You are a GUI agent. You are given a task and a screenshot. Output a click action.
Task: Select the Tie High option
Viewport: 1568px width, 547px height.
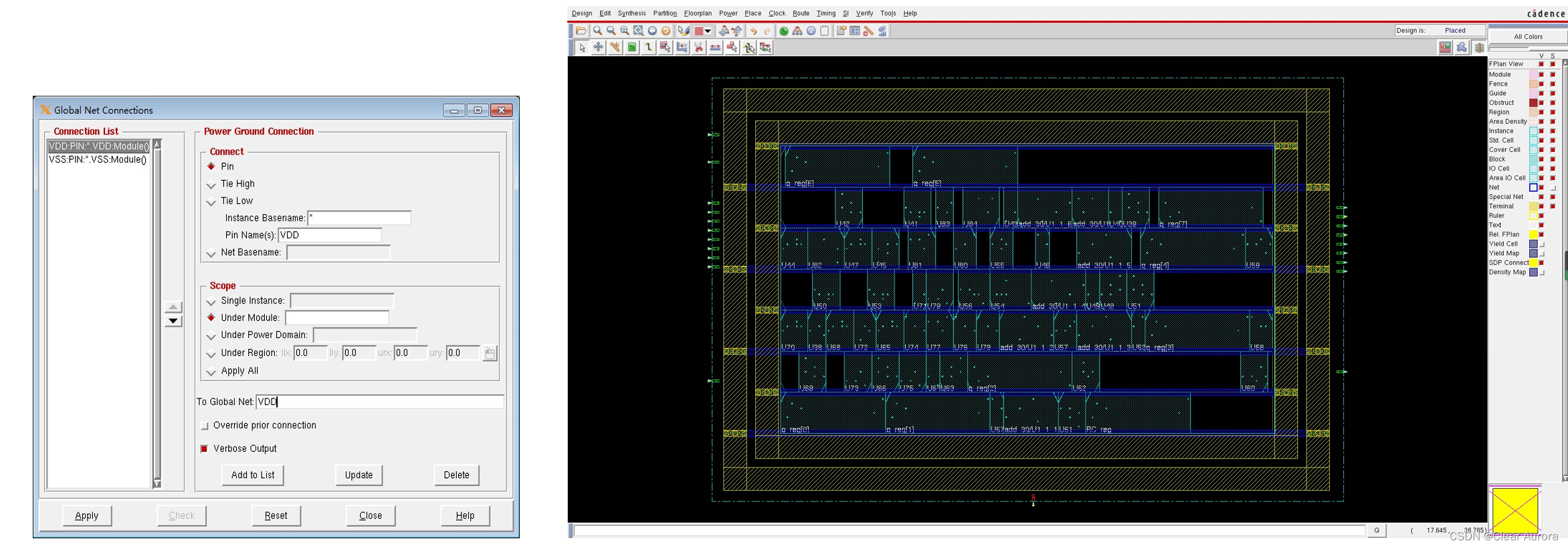[x=211, y=184]
